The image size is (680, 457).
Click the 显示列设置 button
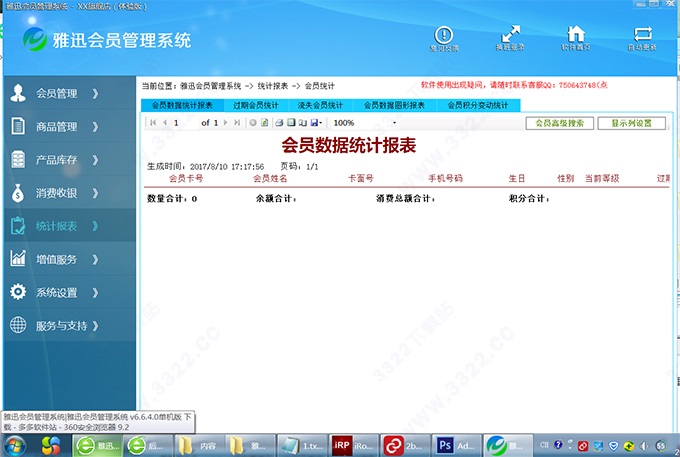[x=630, y=123]
